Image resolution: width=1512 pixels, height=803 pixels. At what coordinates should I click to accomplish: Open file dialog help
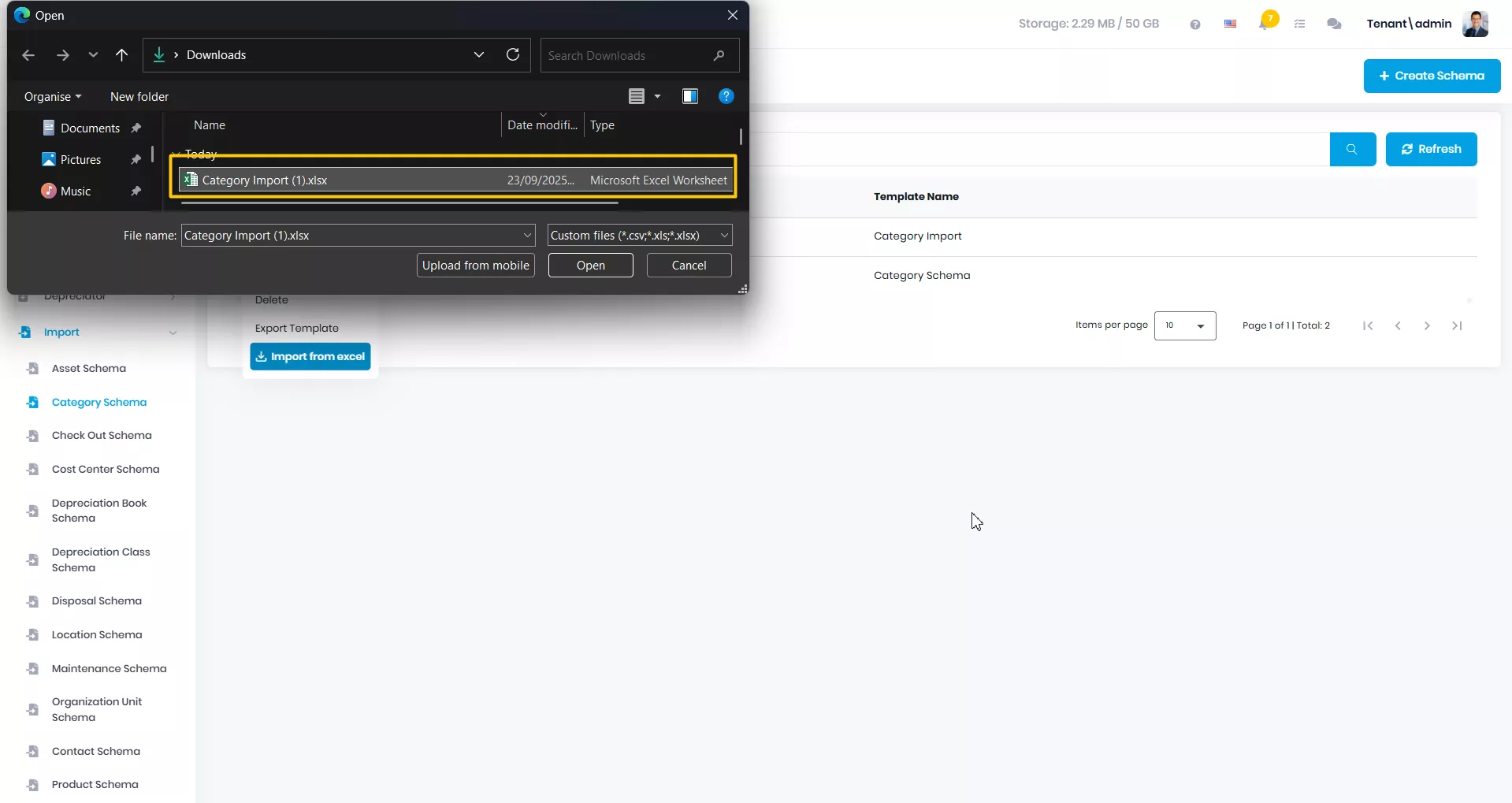pos(726,96)
